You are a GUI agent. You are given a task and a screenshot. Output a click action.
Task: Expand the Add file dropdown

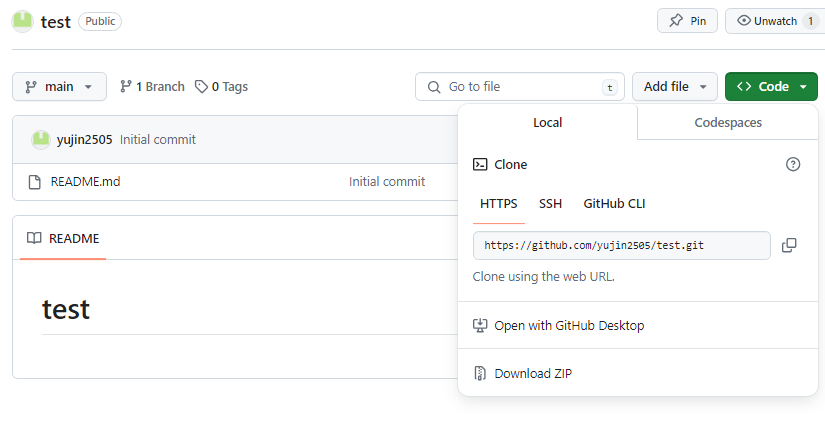pos(675,86)
